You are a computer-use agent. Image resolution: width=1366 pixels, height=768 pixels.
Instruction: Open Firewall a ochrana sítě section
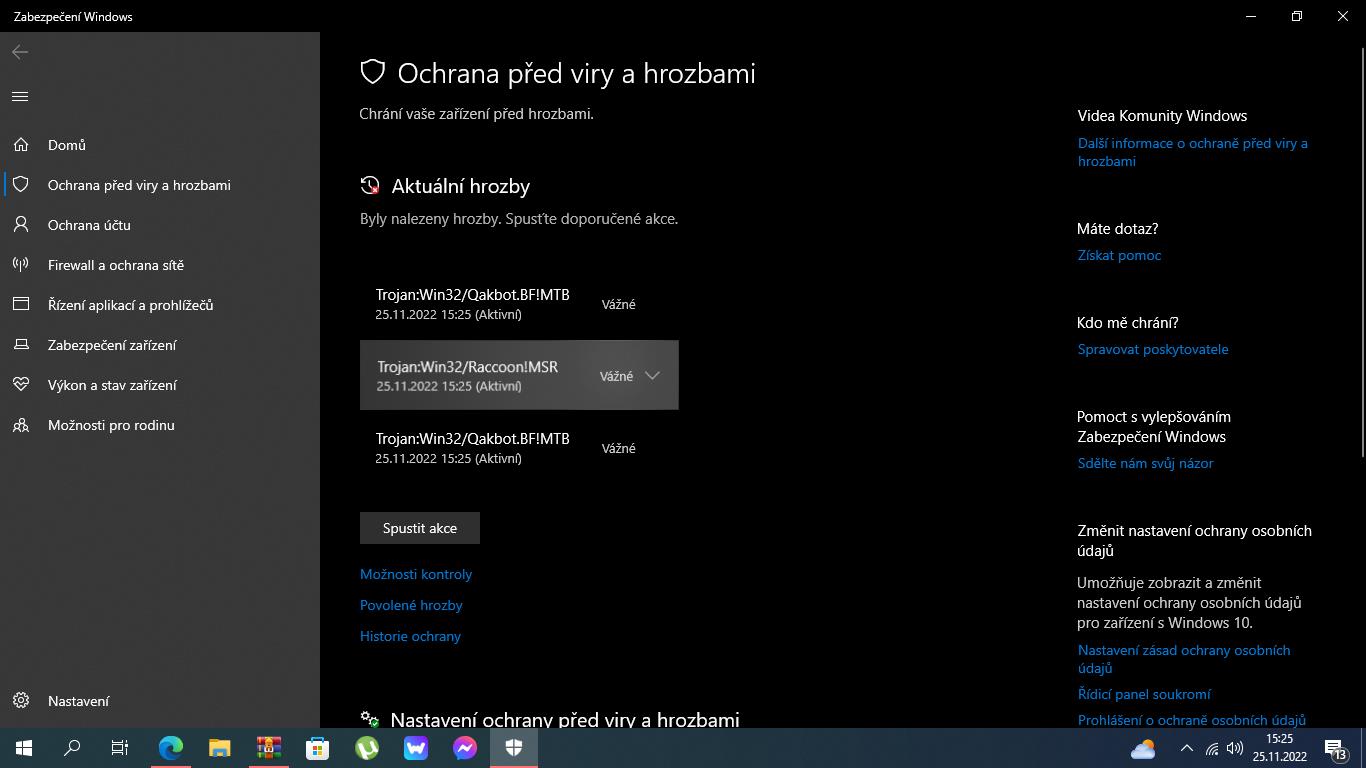[x=116, y=265]
